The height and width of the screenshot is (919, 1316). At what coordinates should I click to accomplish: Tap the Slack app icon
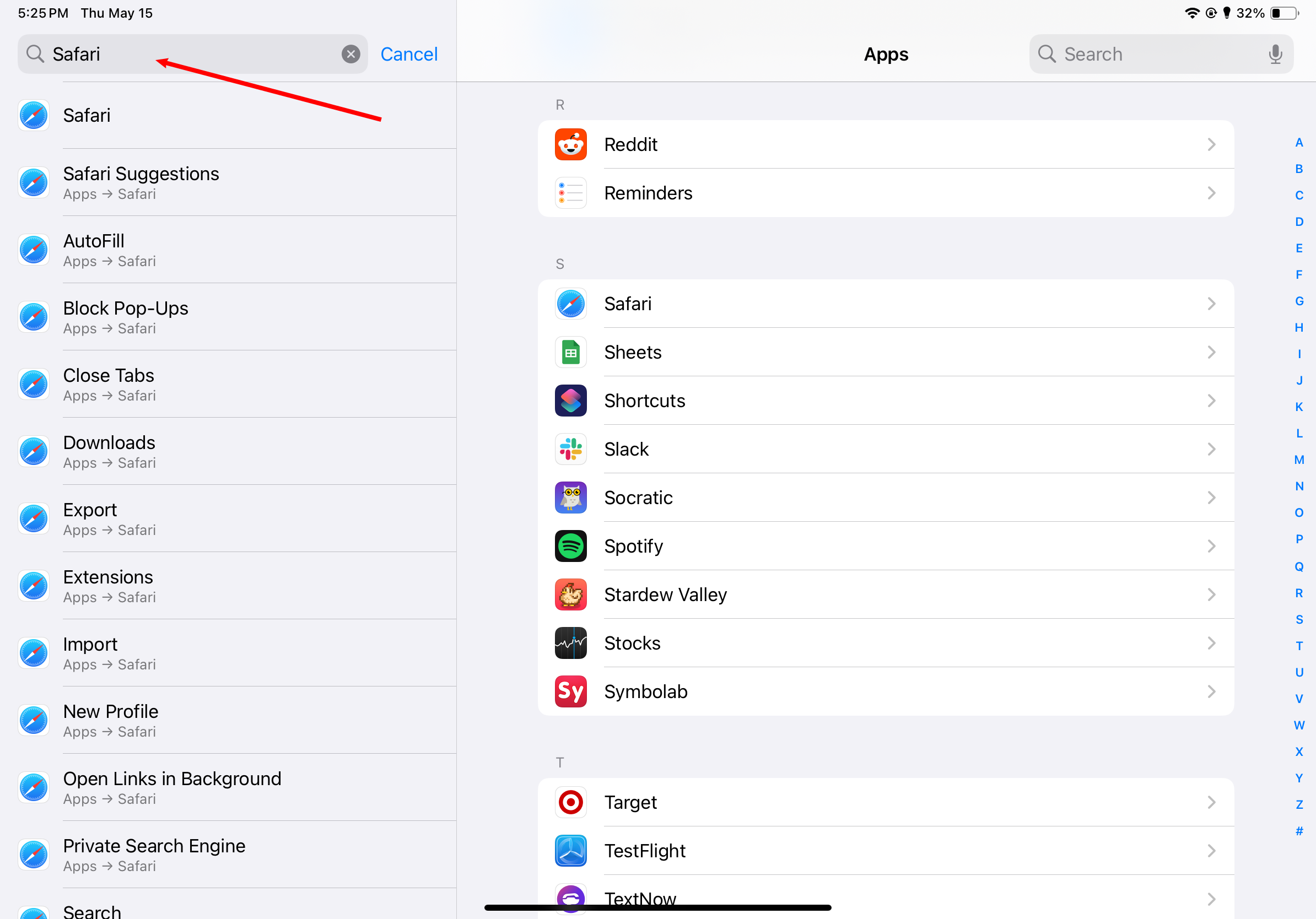pos(570,449)
